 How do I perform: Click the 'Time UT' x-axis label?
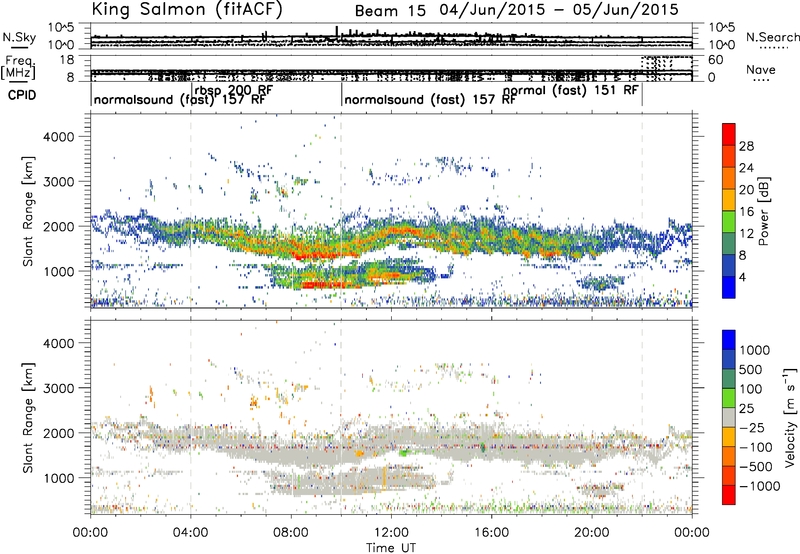tap(391, 548)
